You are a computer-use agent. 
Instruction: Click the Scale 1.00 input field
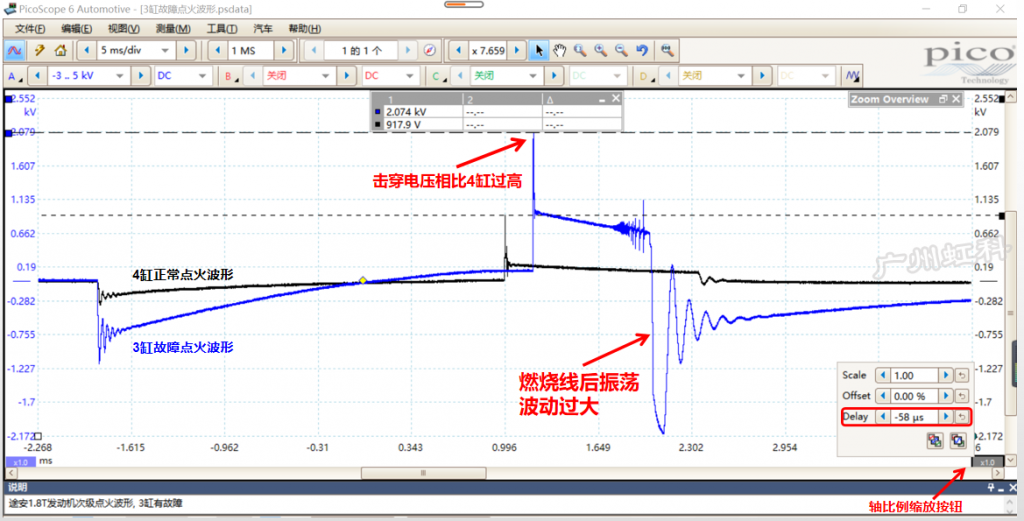click(914, 375)
